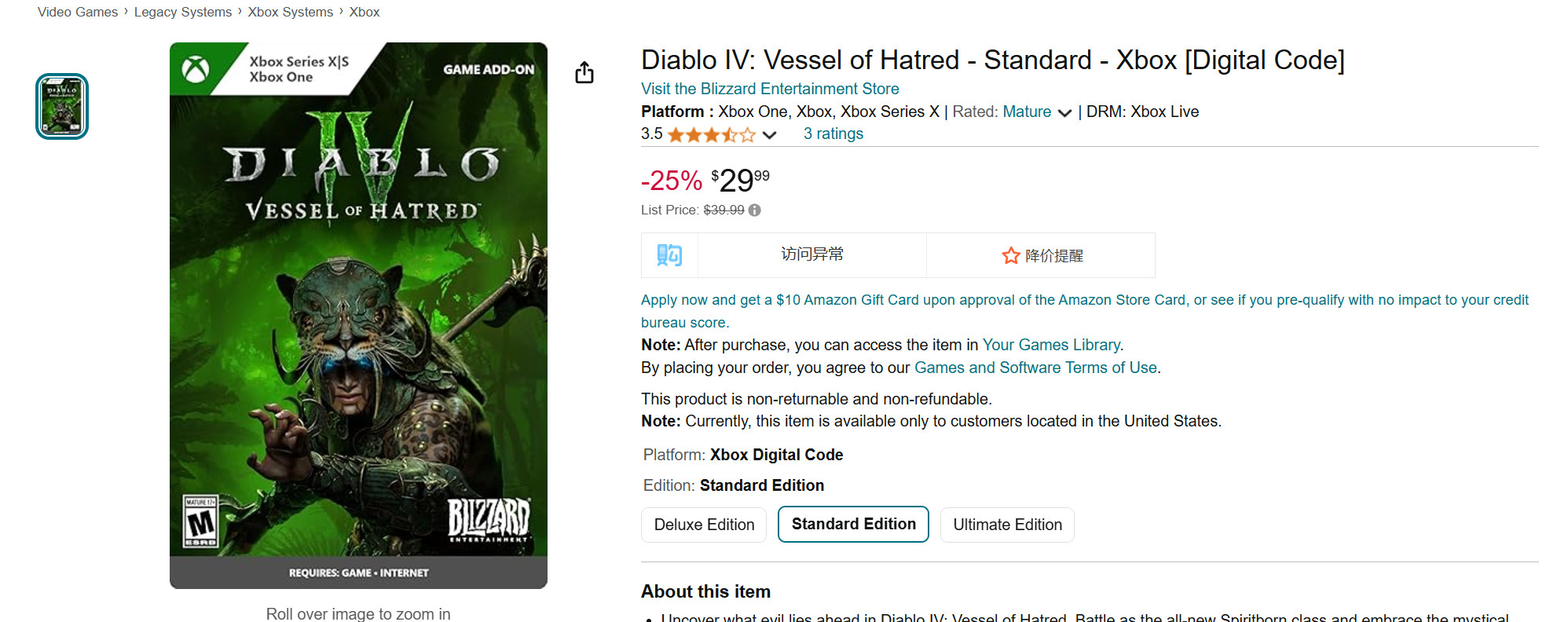Viewport: 1568px width, 622px height.
Task: Visit the Blizzard Entertainment Store link
Action: [770, 89]
